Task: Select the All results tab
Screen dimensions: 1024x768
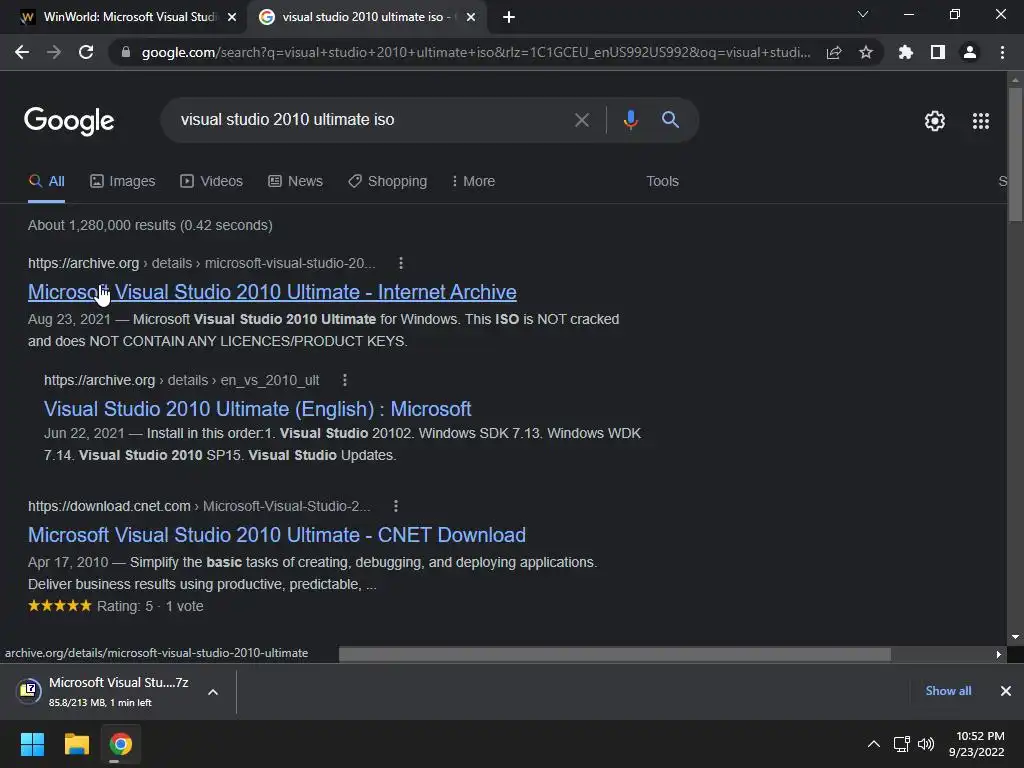Action: (46, 182)
